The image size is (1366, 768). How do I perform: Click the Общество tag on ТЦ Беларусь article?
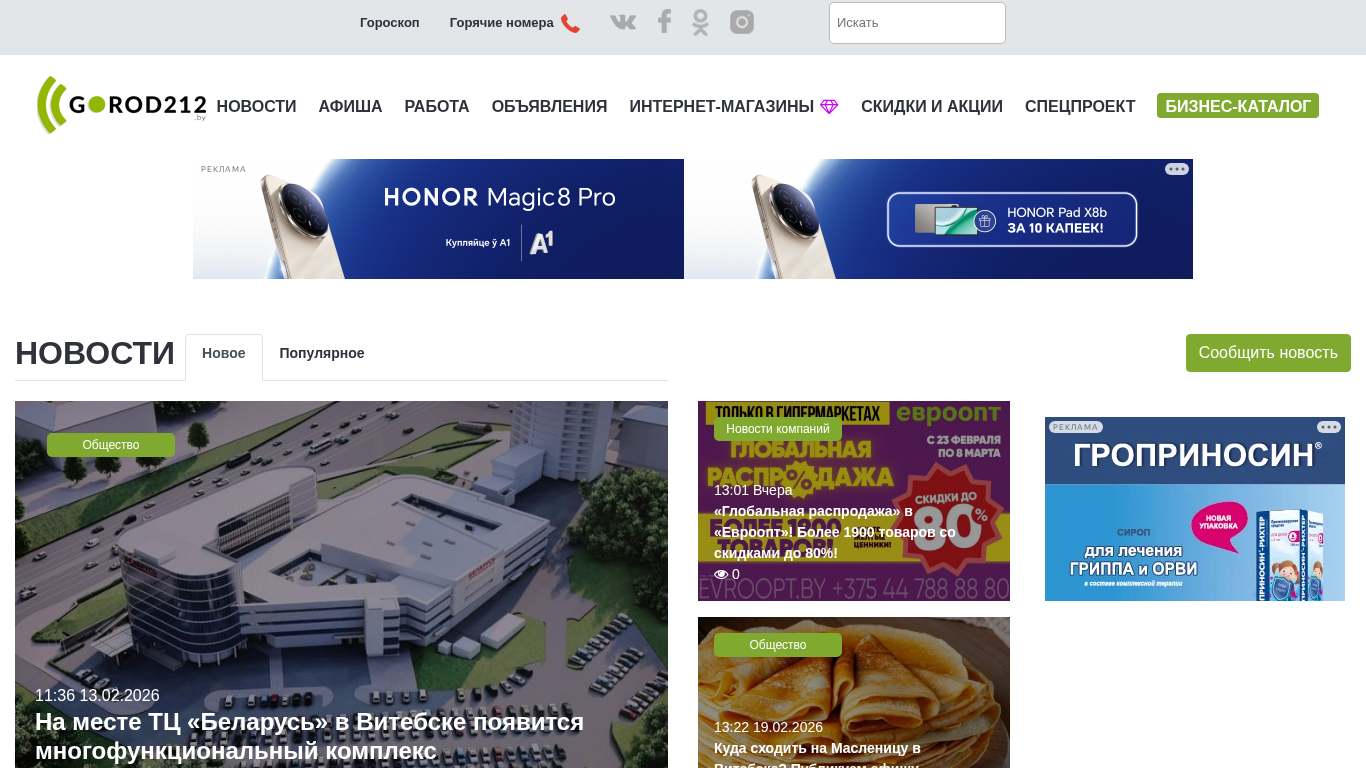[111, 445]
